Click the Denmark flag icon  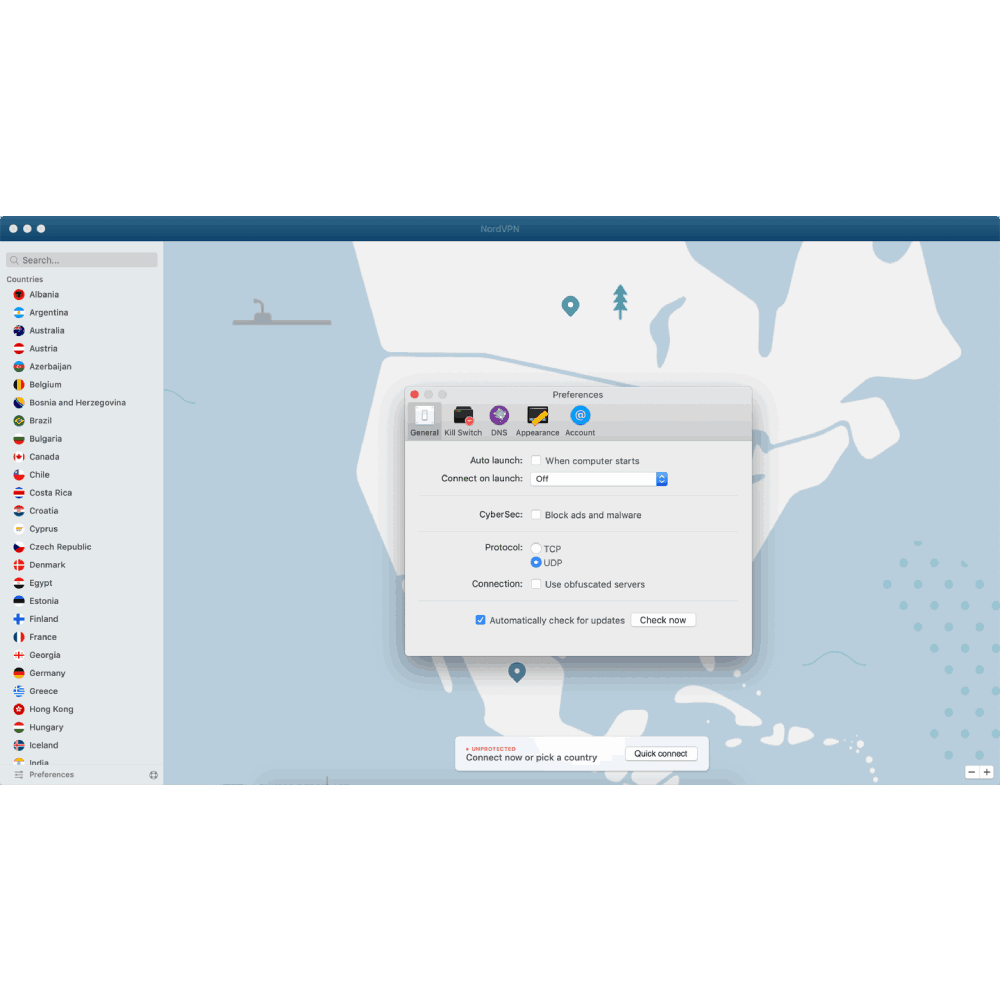pos(19,565)
